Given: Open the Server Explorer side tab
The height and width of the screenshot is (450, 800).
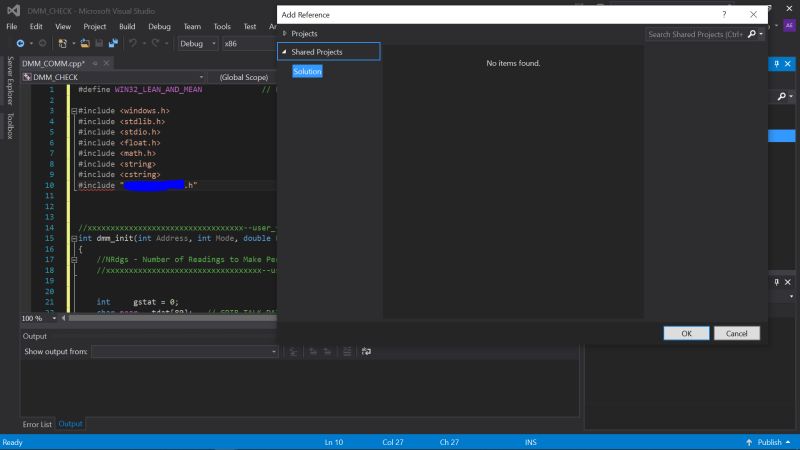Looking at the screenshot, I should pos(10,81).
